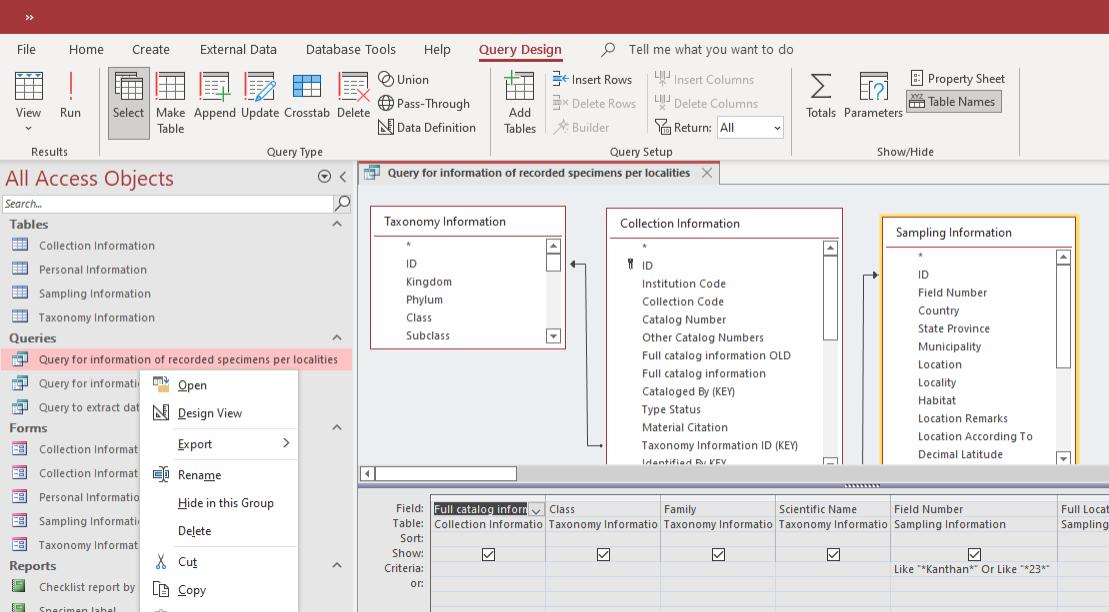The height and width of the screenshot is (612, 1109).
Task: Switch to the Home ribbon tab
Action: [x=86, y=50]
